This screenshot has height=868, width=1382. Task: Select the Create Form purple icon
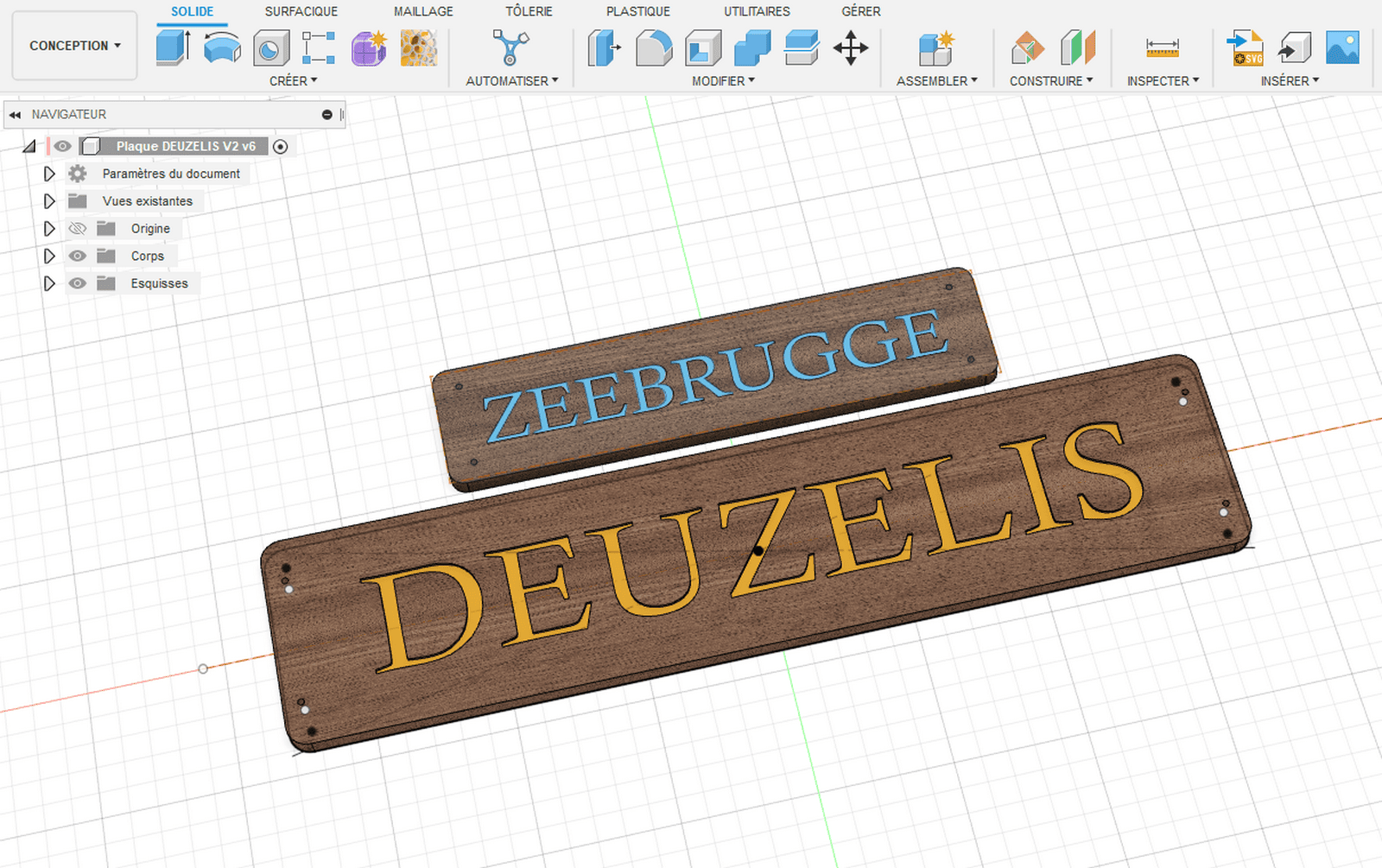369,48
